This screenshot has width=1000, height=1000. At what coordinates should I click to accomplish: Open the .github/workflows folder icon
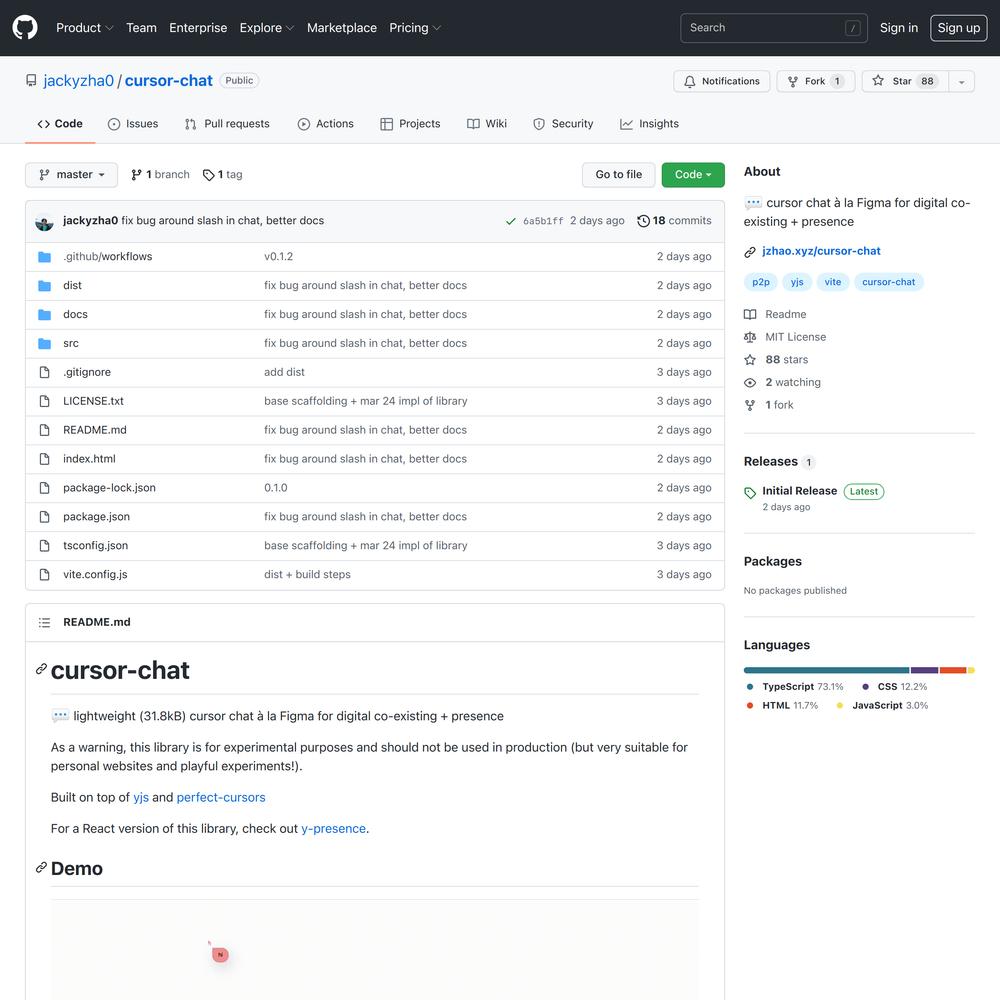click(x=44, y=256)
